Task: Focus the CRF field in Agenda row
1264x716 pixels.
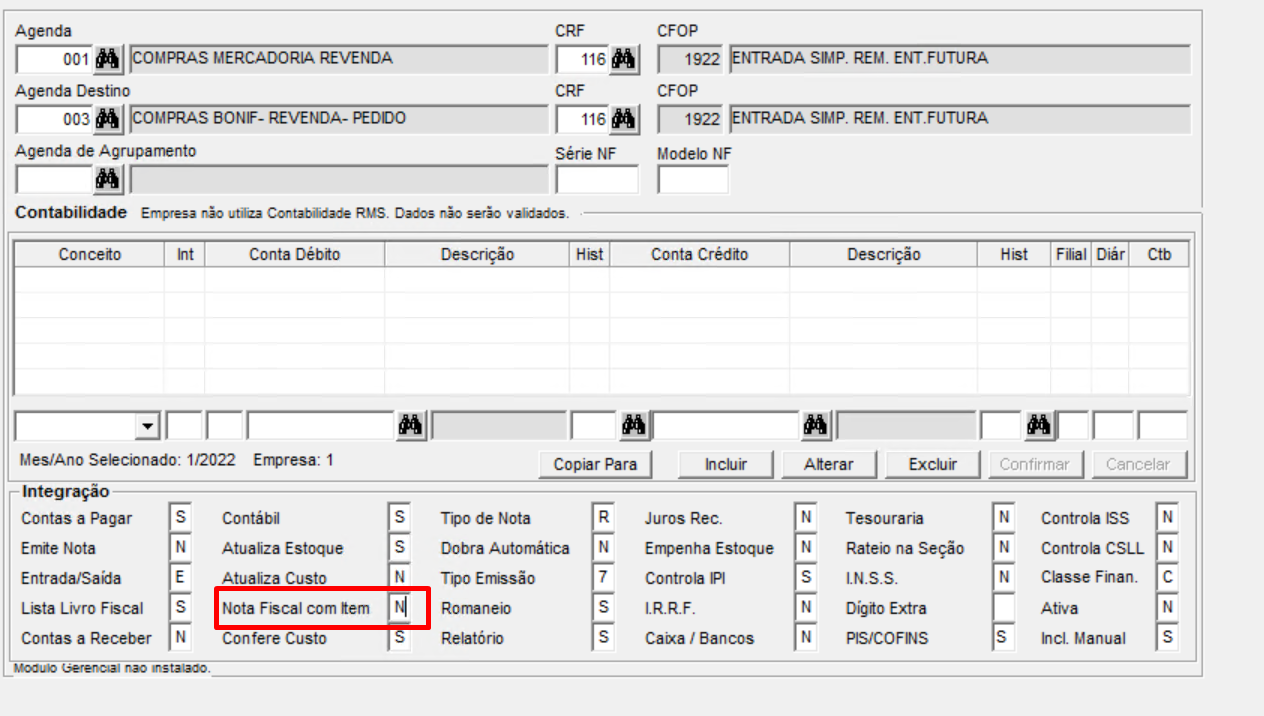Action: point(584,59)
